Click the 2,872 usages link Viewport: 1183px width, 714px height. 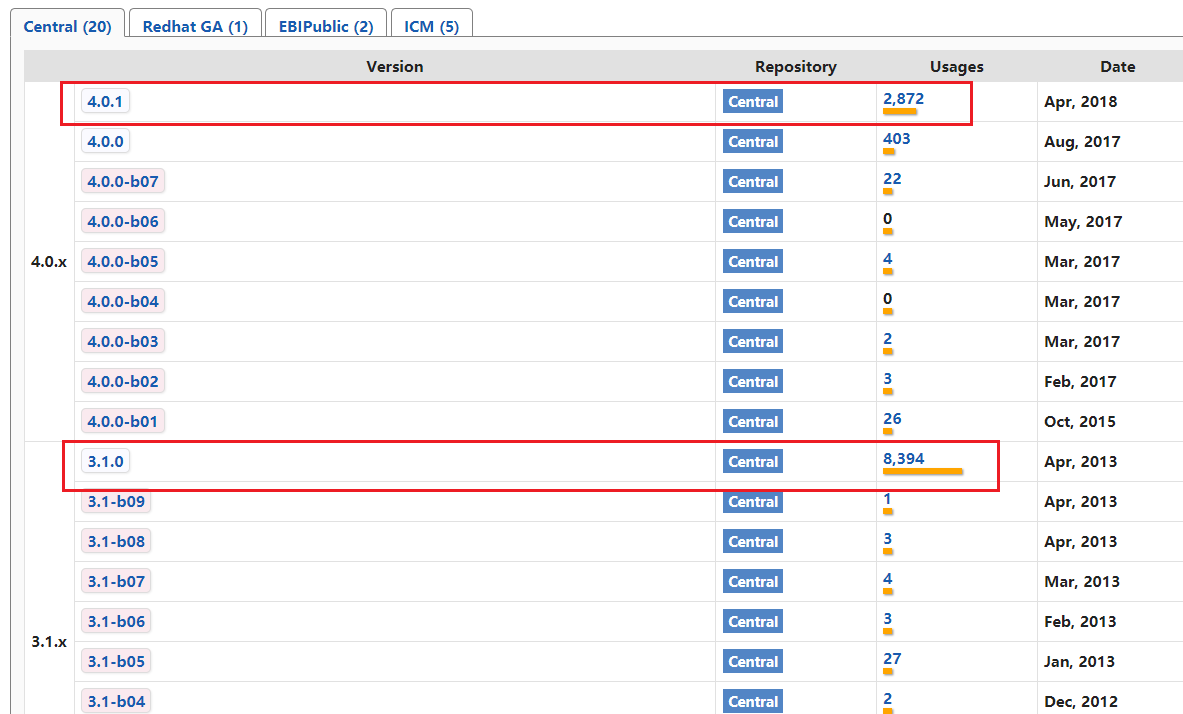point(903,98)
